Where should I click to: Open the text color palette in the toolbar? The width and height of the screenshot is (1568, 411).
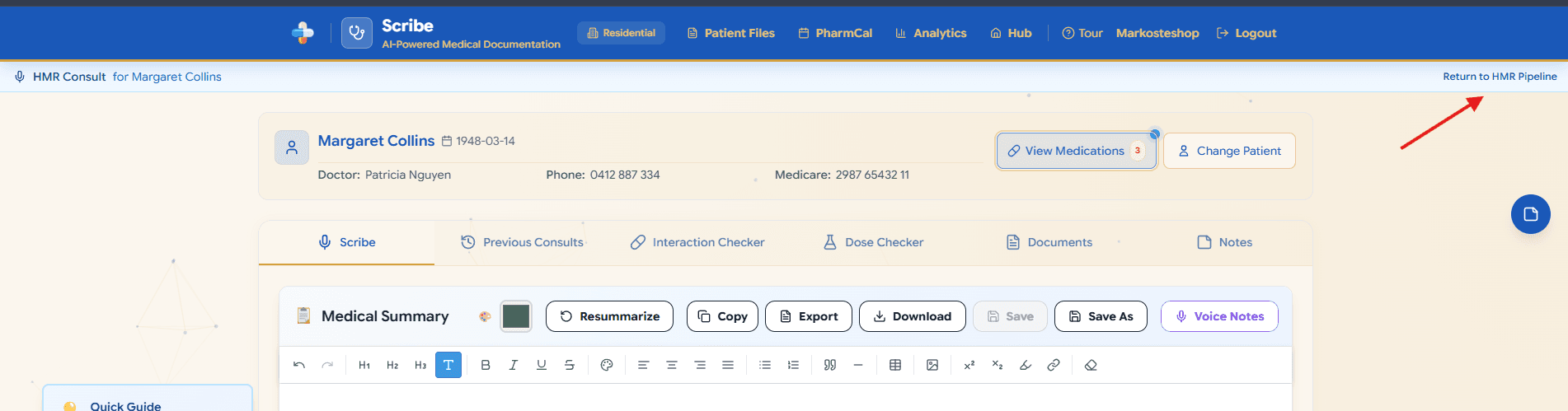[607, 365]
